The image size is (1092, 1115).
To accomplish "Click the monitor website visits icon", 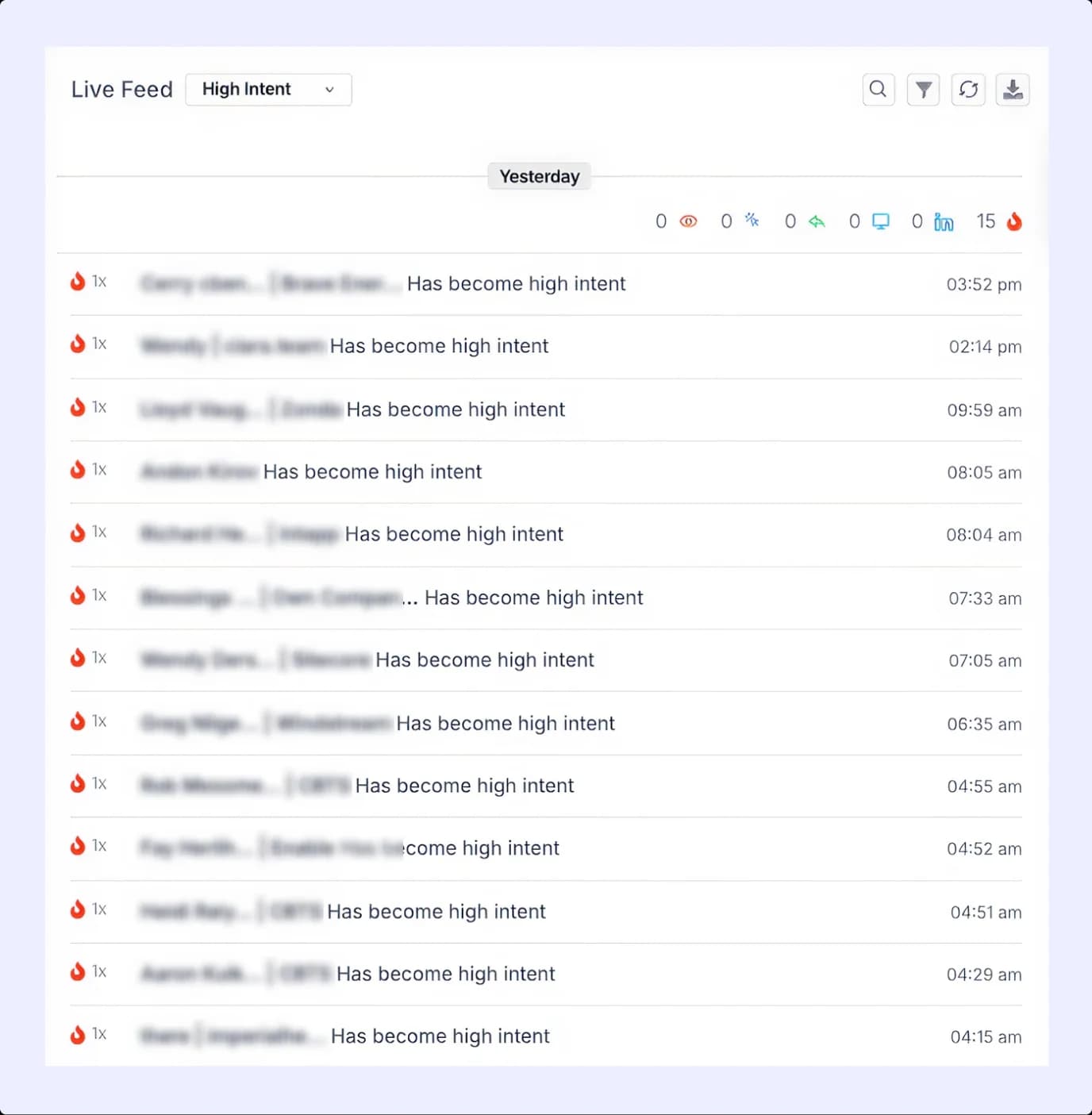I will 881,221.
